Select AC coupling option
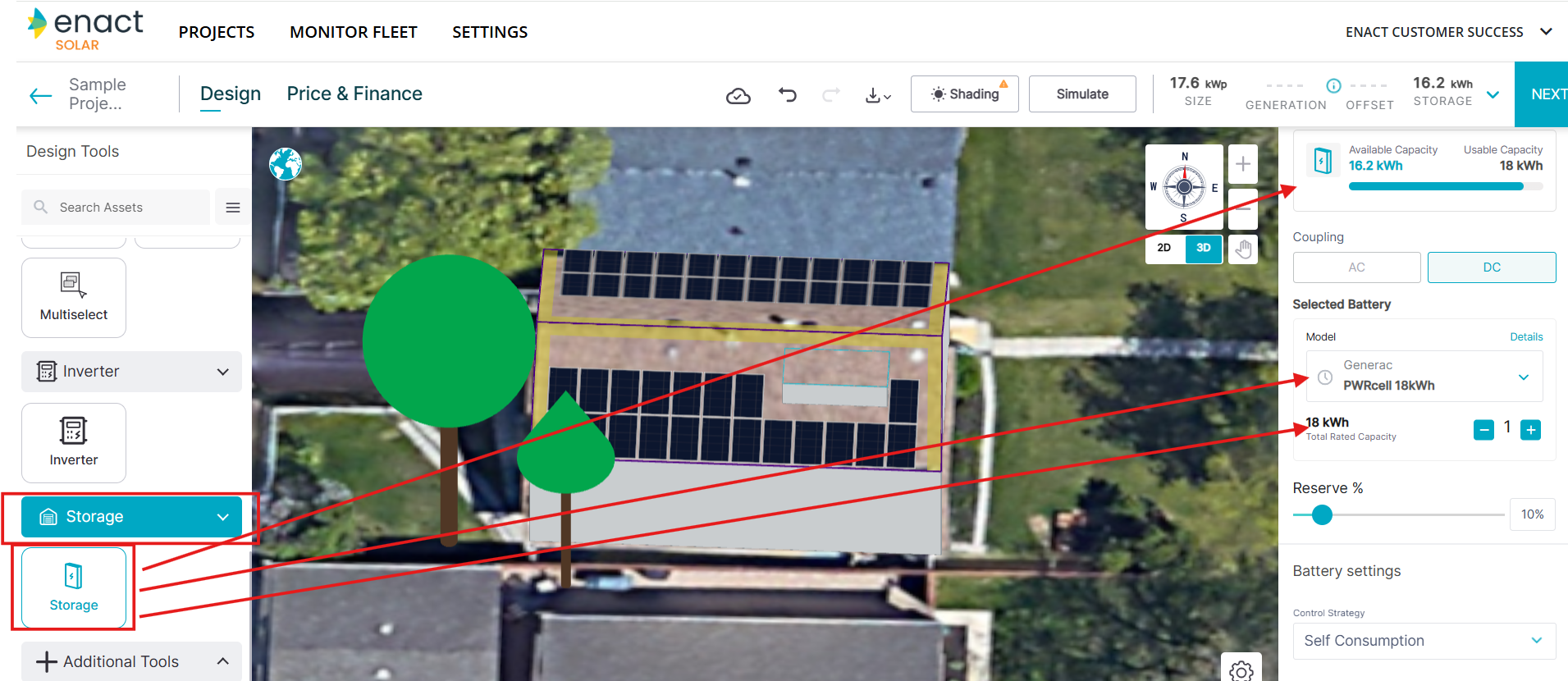1568x681 pixels. pos(1356,267)
